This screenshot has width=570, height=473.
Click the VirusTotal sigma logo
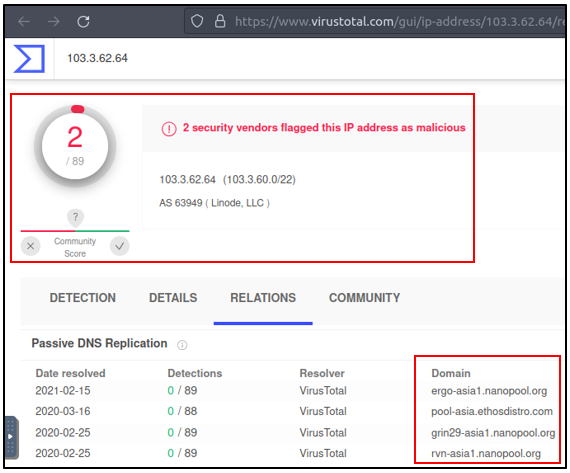tap(29, 58)
